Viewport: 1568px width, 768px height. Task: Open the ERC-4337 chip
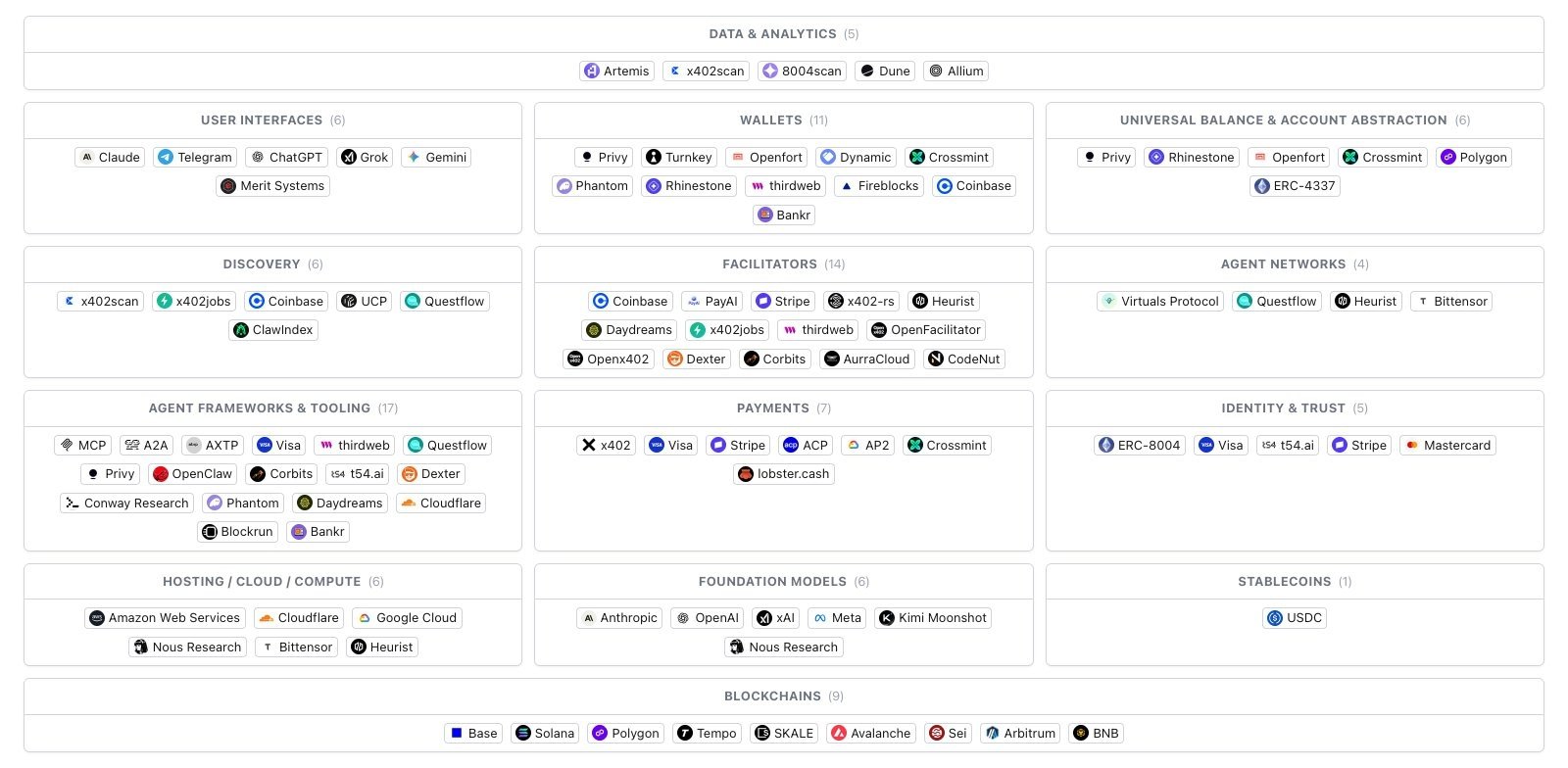coord(1294,186)
